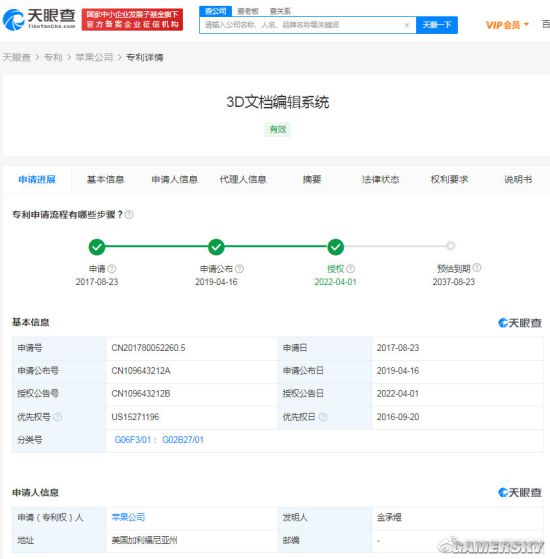Screen dimensions: 550x559
Task: Click help icon next to 优先权号
Action: (58, 417)
